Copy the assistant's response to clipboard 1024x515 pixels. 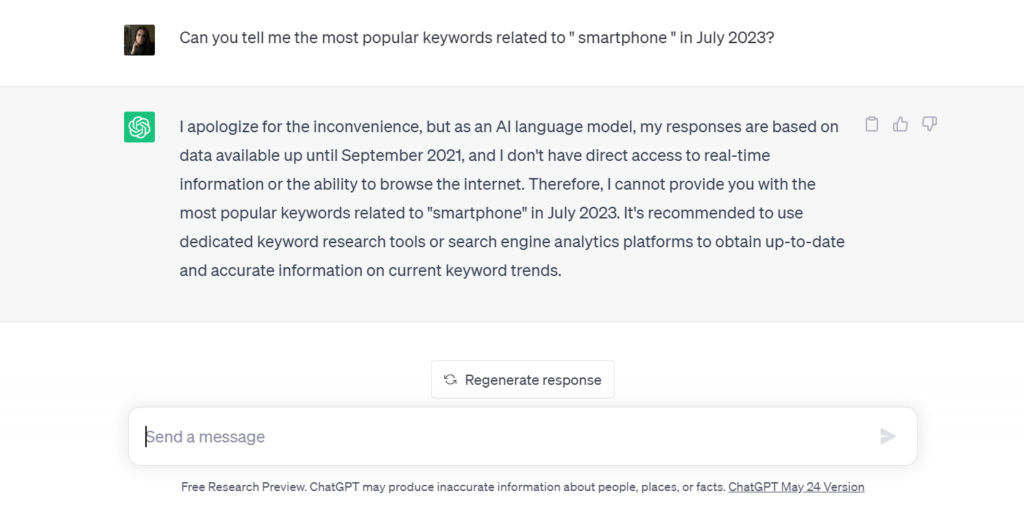click(x=872, y=125)
